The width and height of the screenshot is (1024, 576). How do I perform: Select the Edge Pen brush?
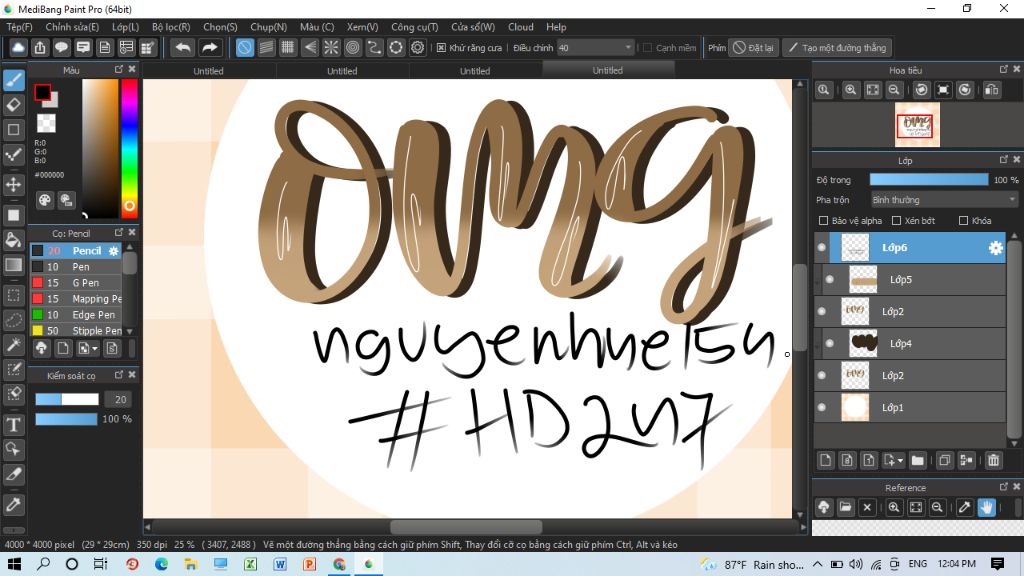coord(77,315)
